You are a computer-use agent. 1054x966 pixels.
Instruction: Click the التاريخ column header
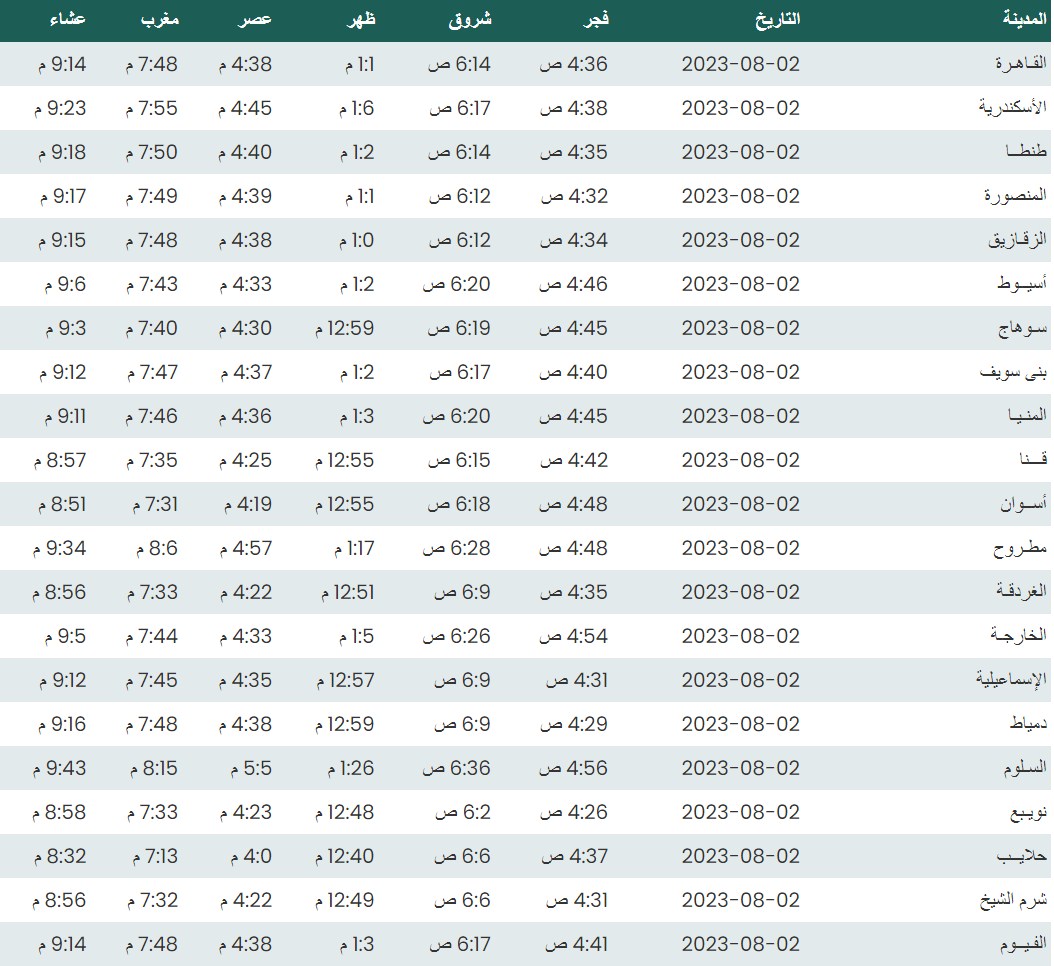pyautogui.click(x=775, y=20)
